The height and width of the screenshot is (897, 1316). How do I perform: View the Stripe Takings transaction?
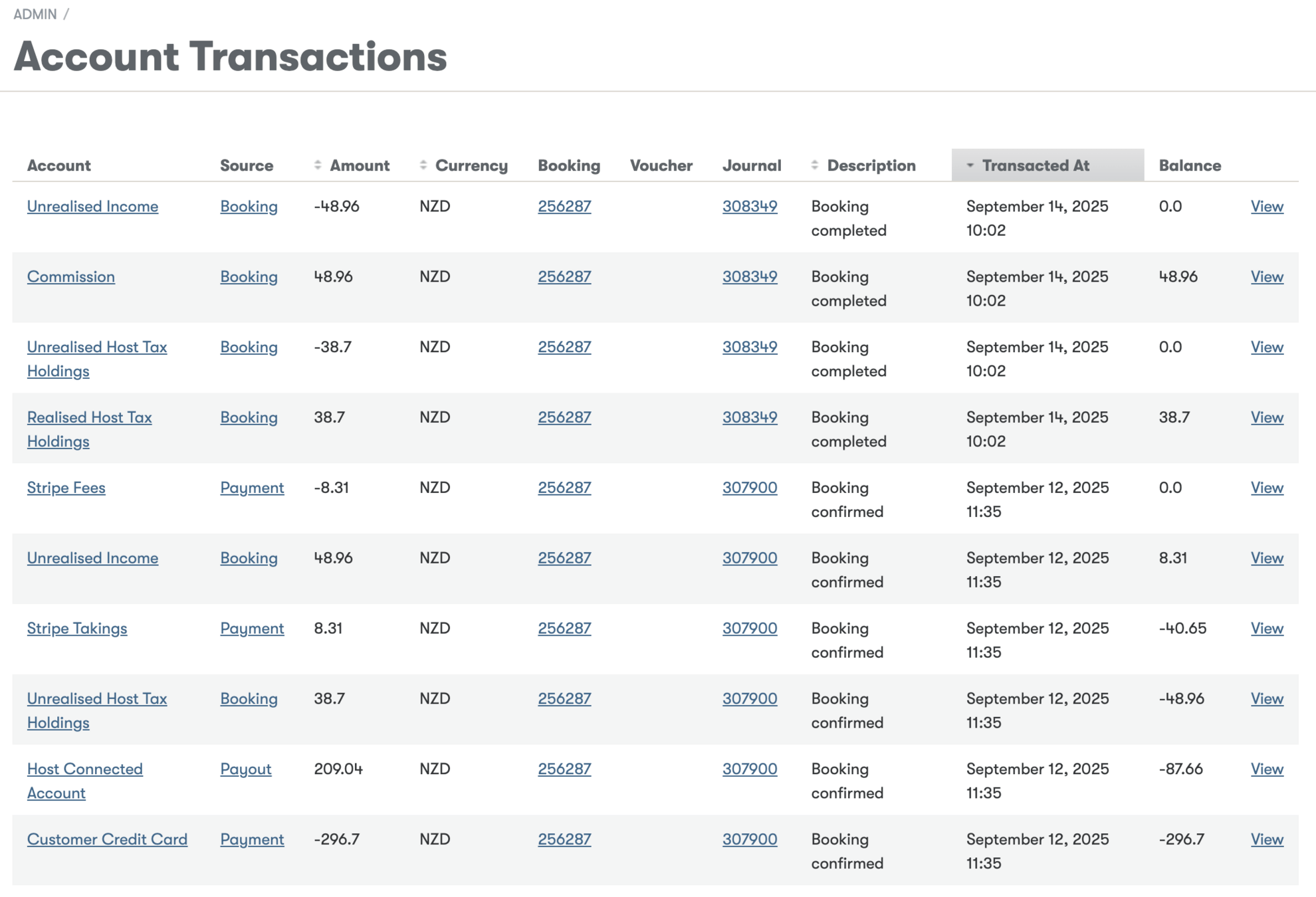tap(1266, 629)
